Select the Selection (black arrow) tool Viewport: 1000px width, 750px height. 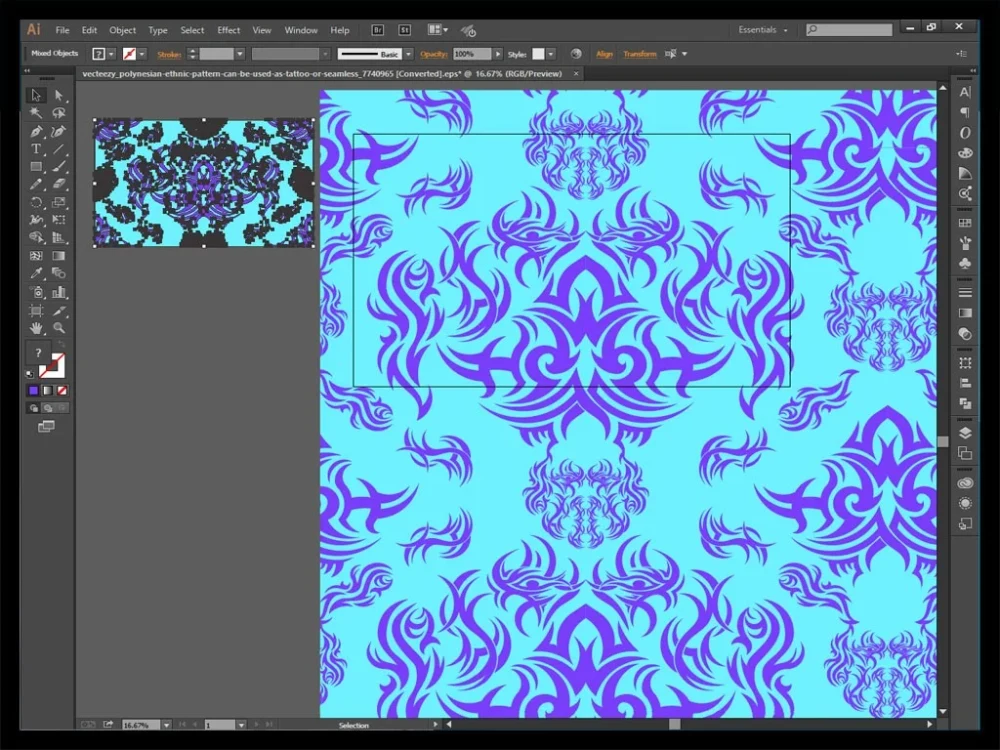pyautogui.click(x=36, y=95)
